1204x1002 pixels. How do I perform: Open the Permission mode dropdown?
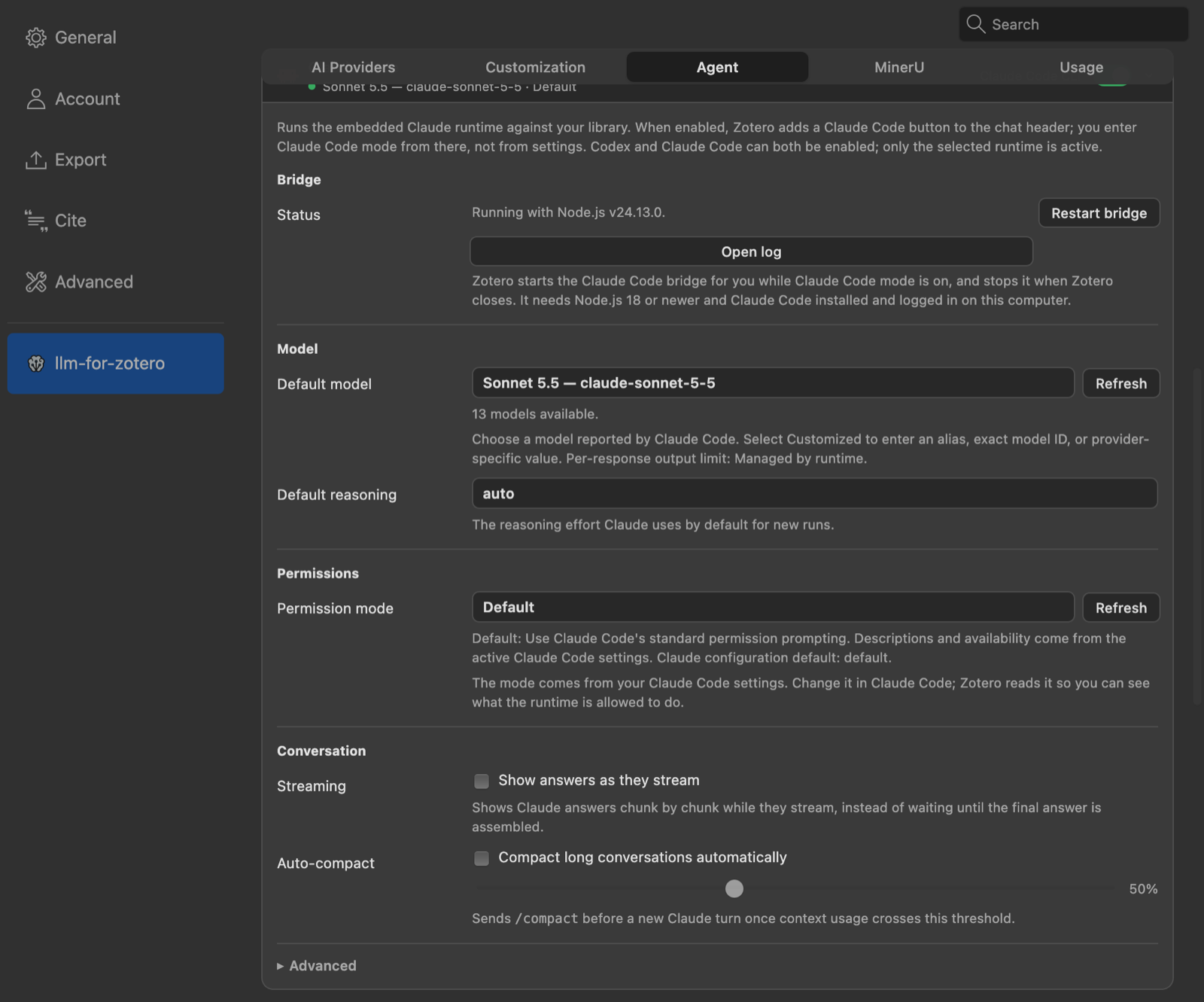pyautogui.click(x=773, y=608)
